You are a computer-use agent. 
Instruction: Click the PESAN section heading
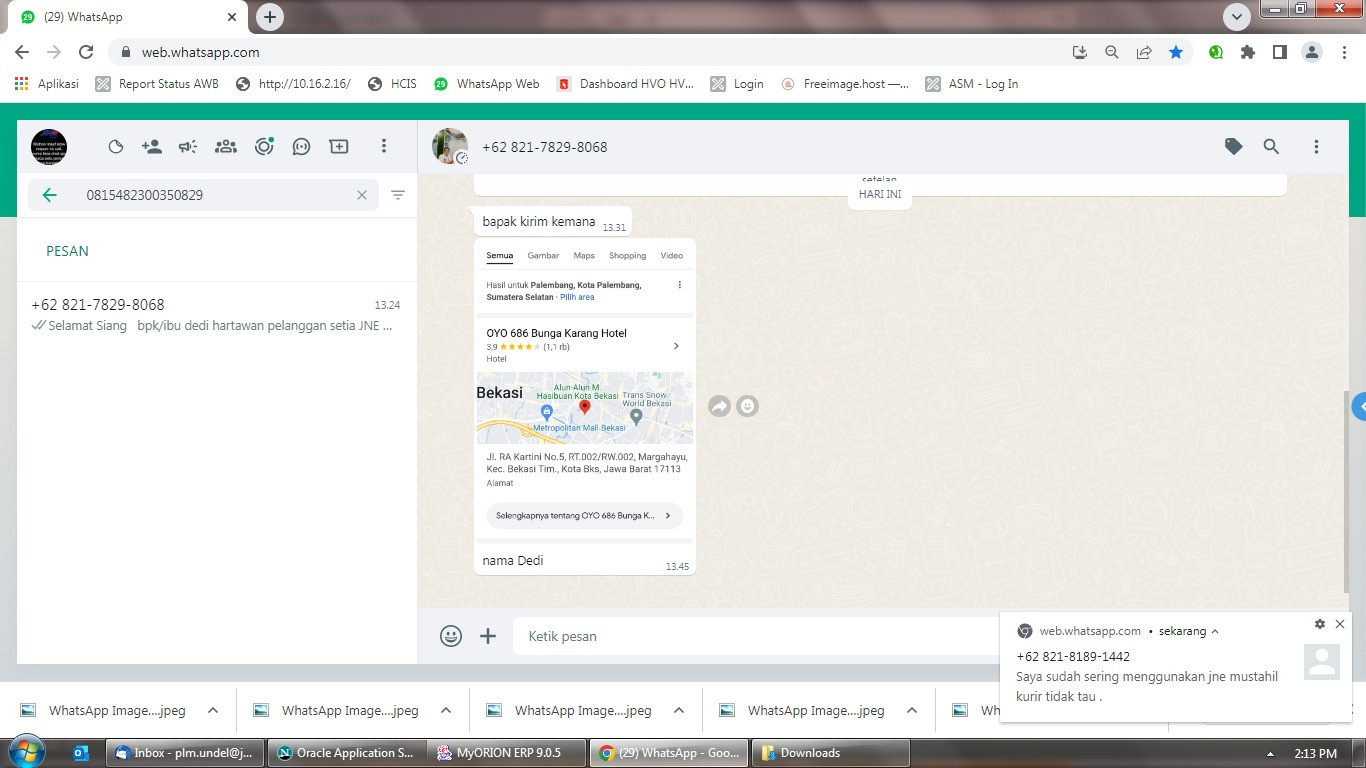pyautogui.click(x=67, y=251)
